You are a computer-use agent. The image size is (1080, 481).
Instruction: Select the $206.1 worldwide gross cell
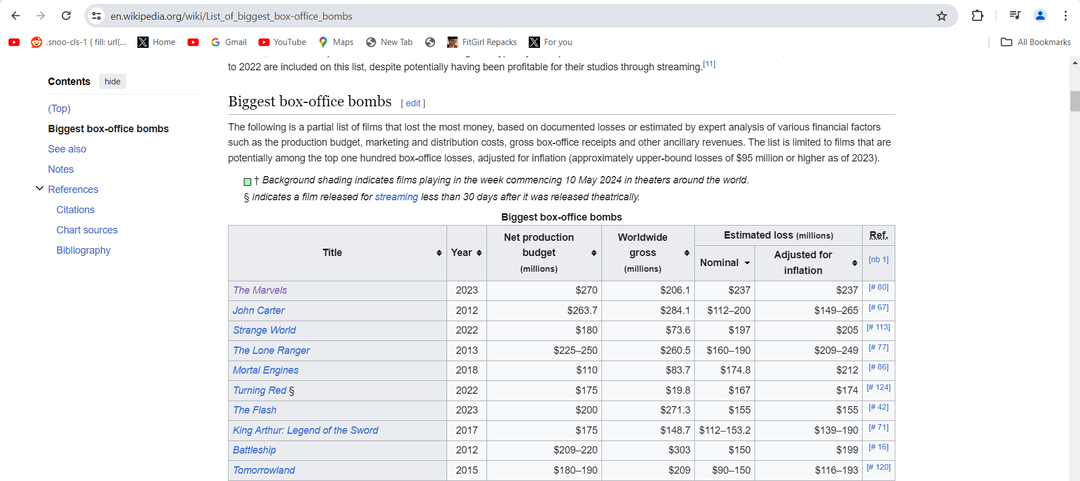647,290
